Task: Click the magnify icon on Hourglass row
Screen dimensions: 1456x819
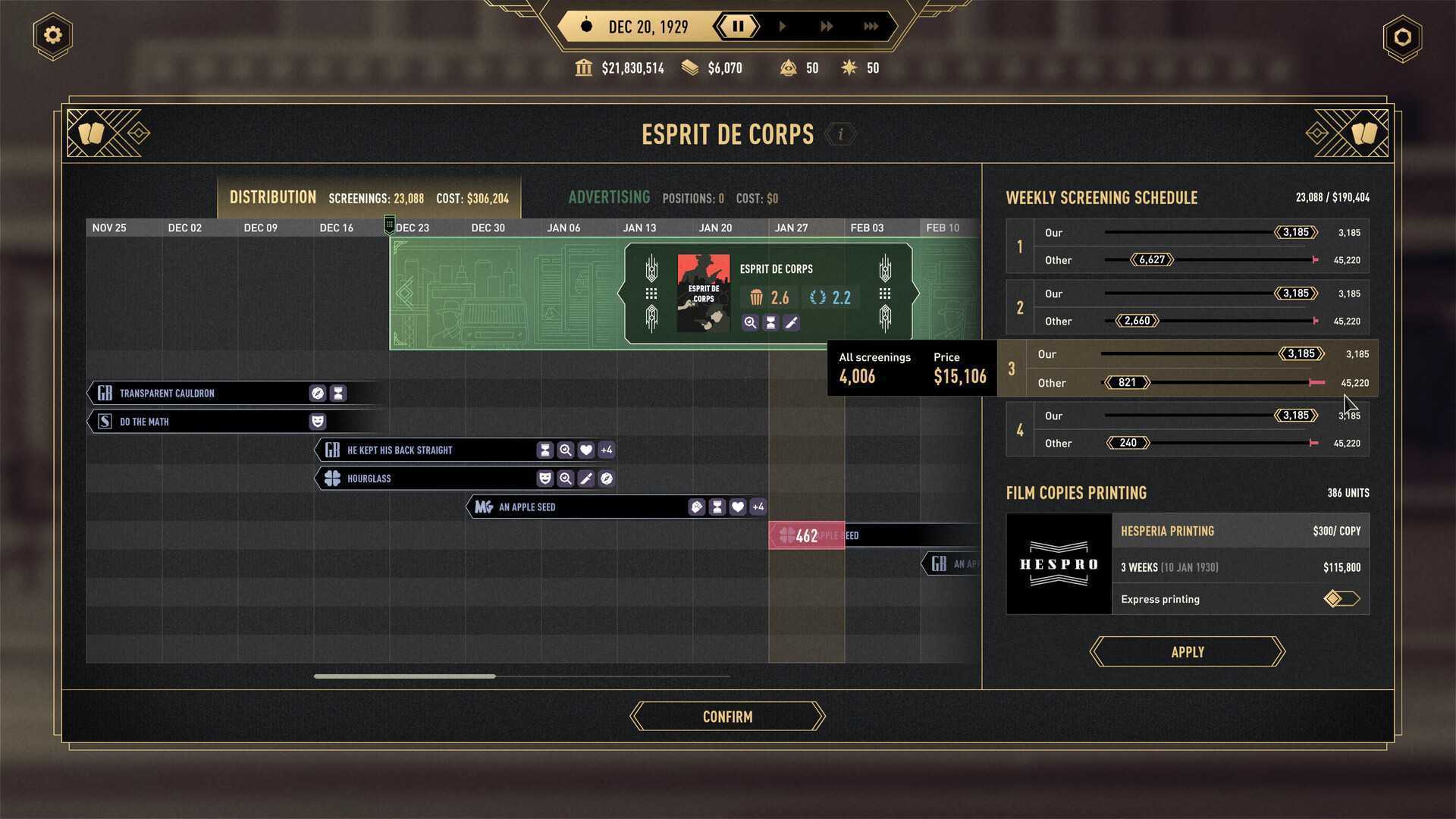Action: click(565, 478)
